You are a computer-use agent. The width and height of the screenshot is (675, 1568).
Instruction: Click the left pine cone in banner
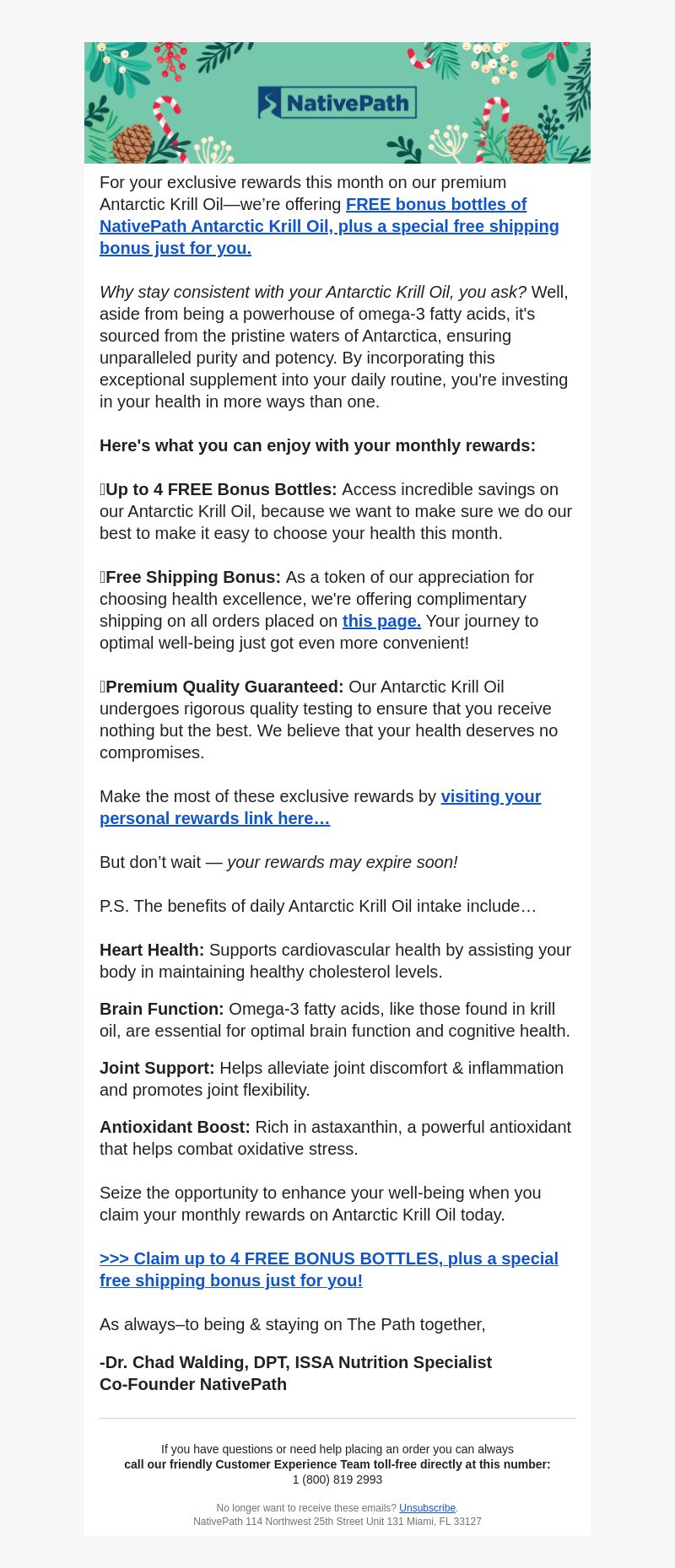click(x=132, y=143)
